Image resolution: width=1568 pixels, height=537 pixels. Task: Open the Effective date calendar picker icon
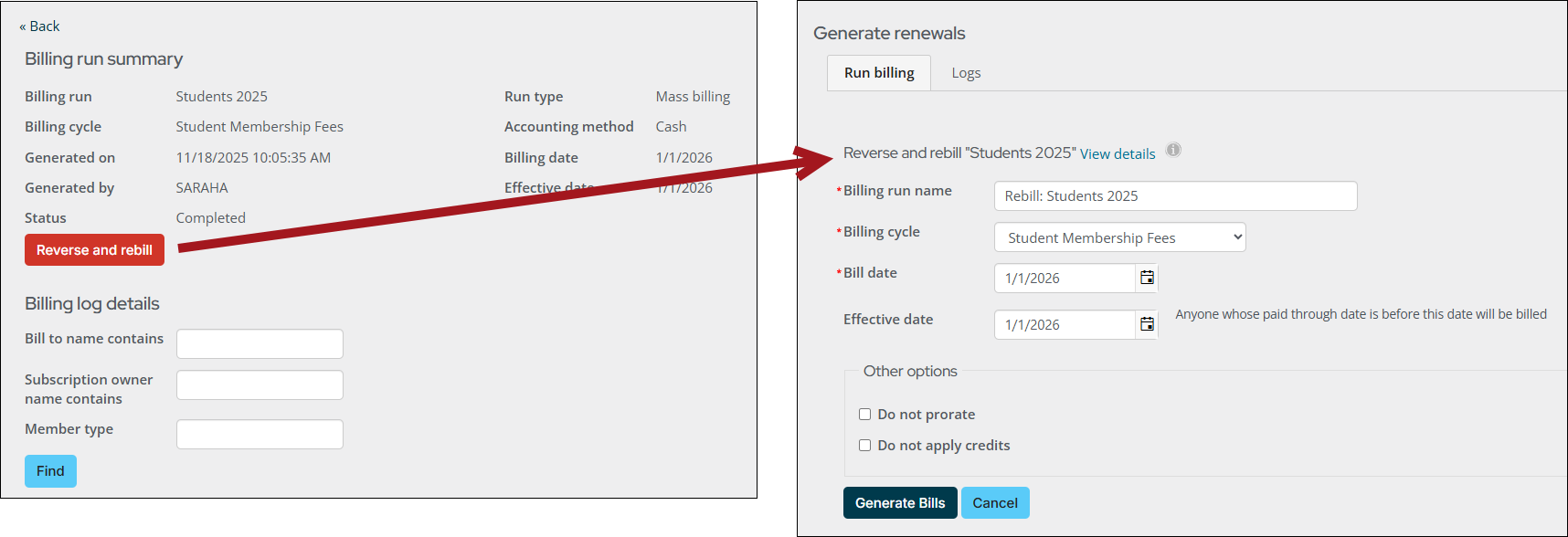point(1147,324)
